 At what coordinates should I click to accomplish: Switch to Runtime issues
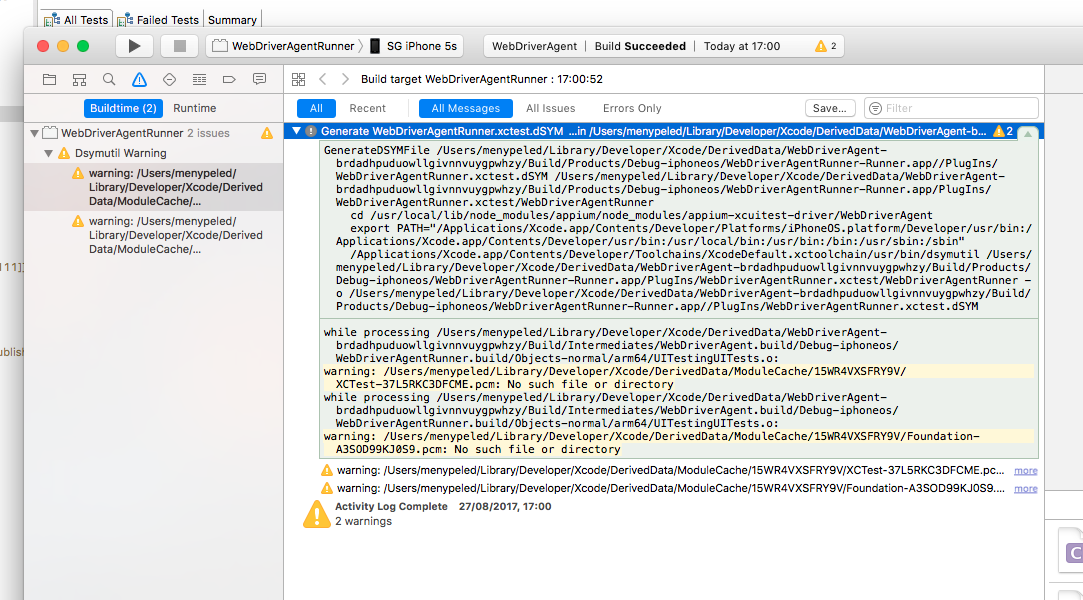pyautogui.click(x=195, y=108)
